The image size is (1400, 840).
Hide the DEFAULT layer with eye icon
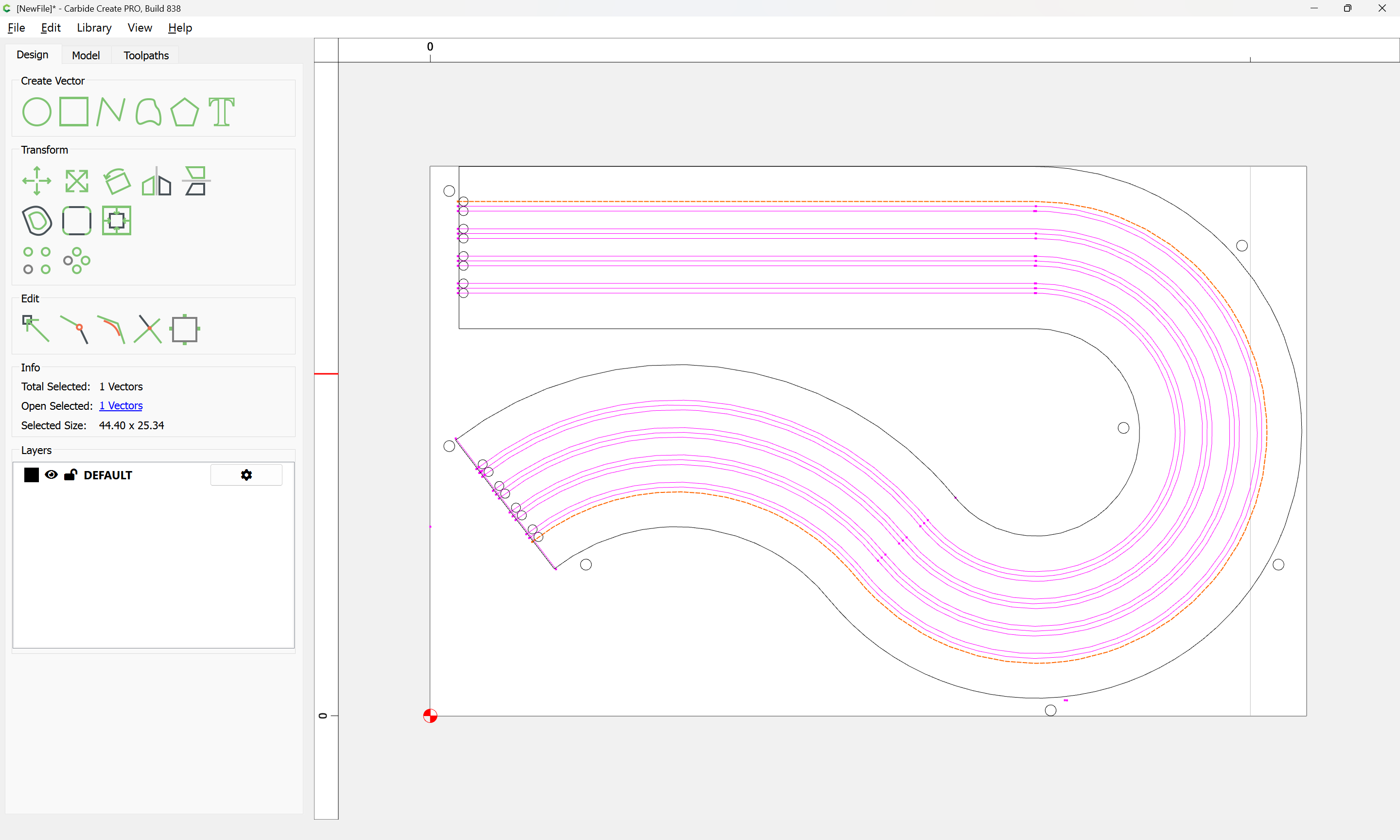(x=51, y=475)
